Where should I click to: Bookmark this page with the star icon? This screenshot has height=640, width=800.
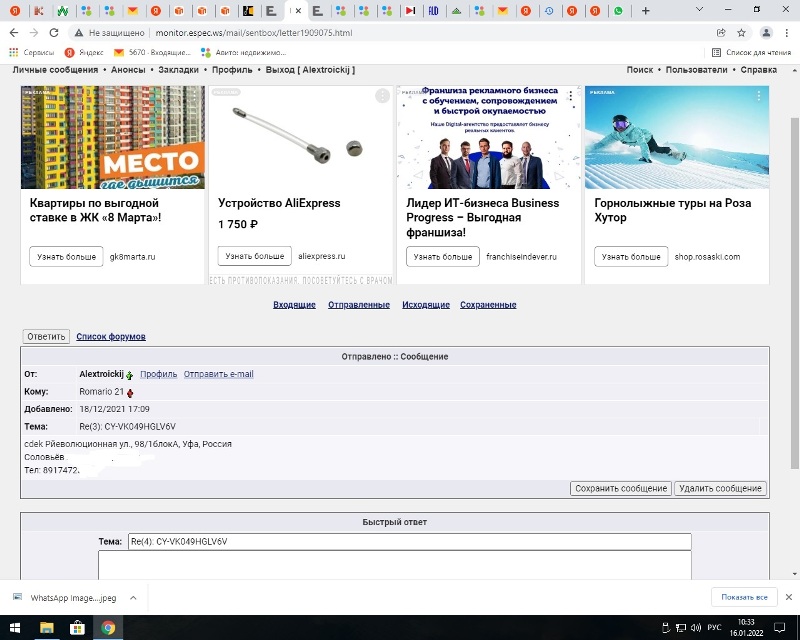coord(741,32)
